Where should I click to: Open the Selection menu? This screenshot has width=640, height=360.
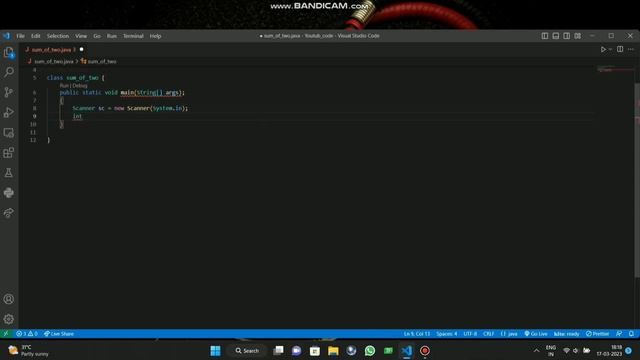pyautogui.click(x=58, y=36)
